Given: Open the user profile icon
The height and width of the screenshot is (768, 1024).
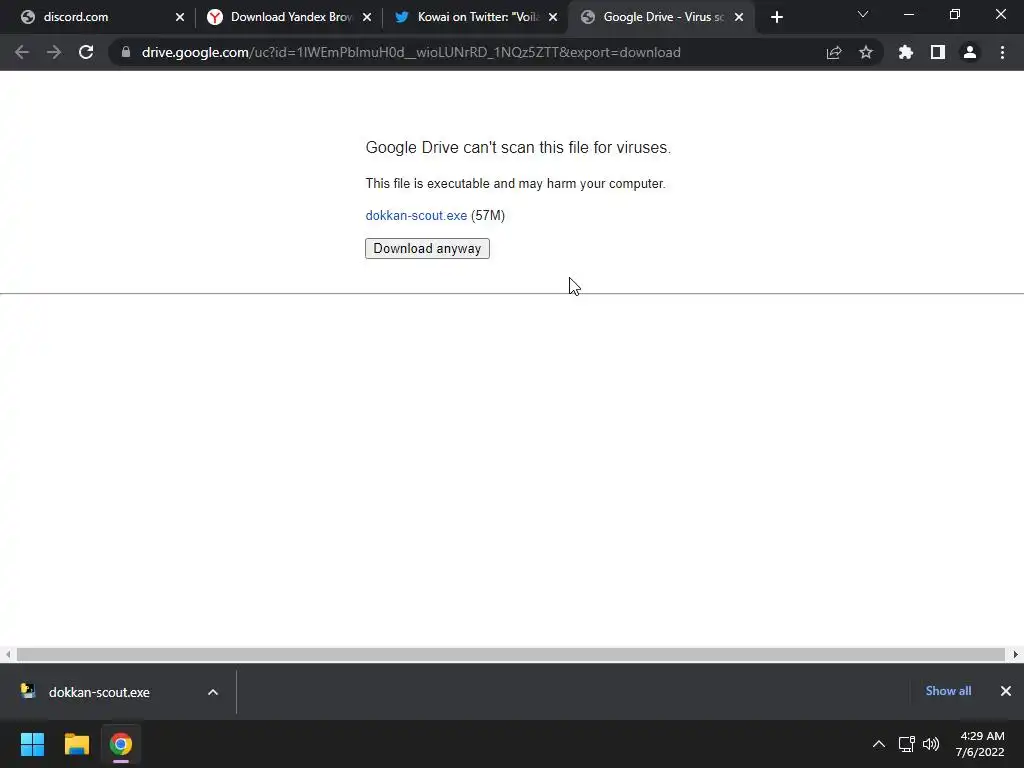Looking at the screenshot, I should pos(970,52).
